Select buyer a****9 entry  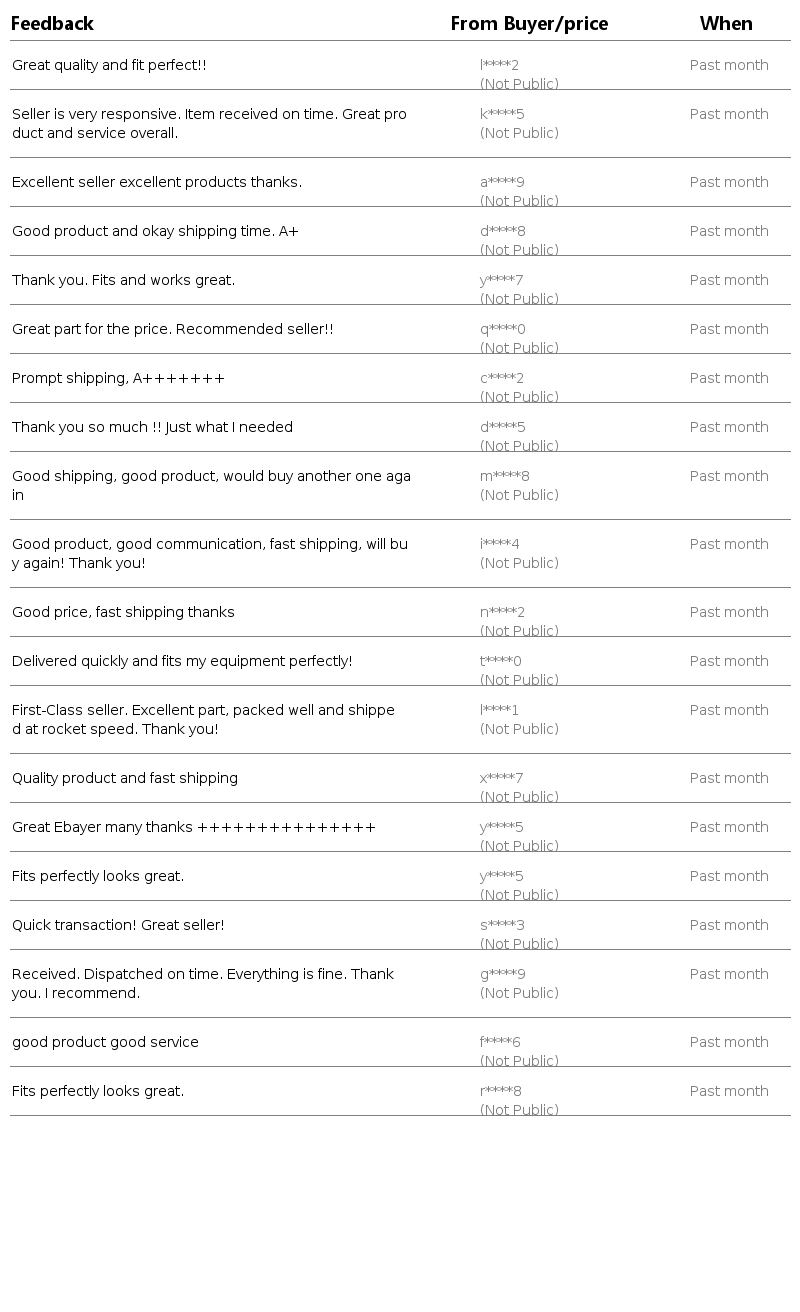point(502,182)
